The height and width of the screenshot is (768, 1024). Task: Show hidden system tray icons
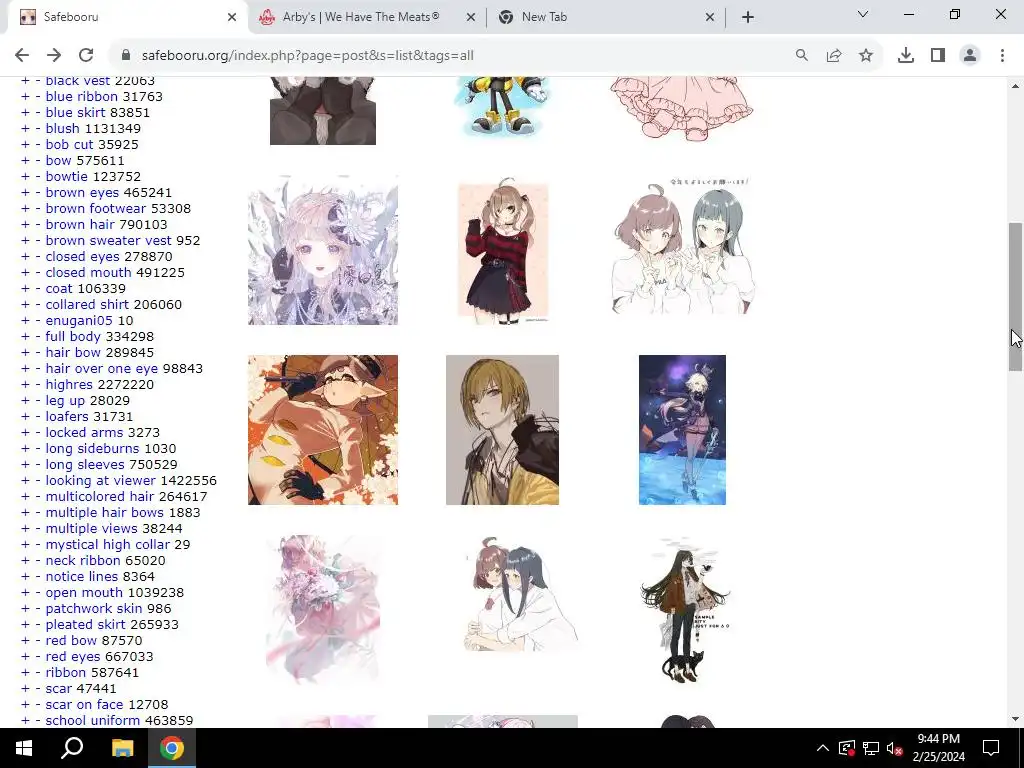pos(823,748)
